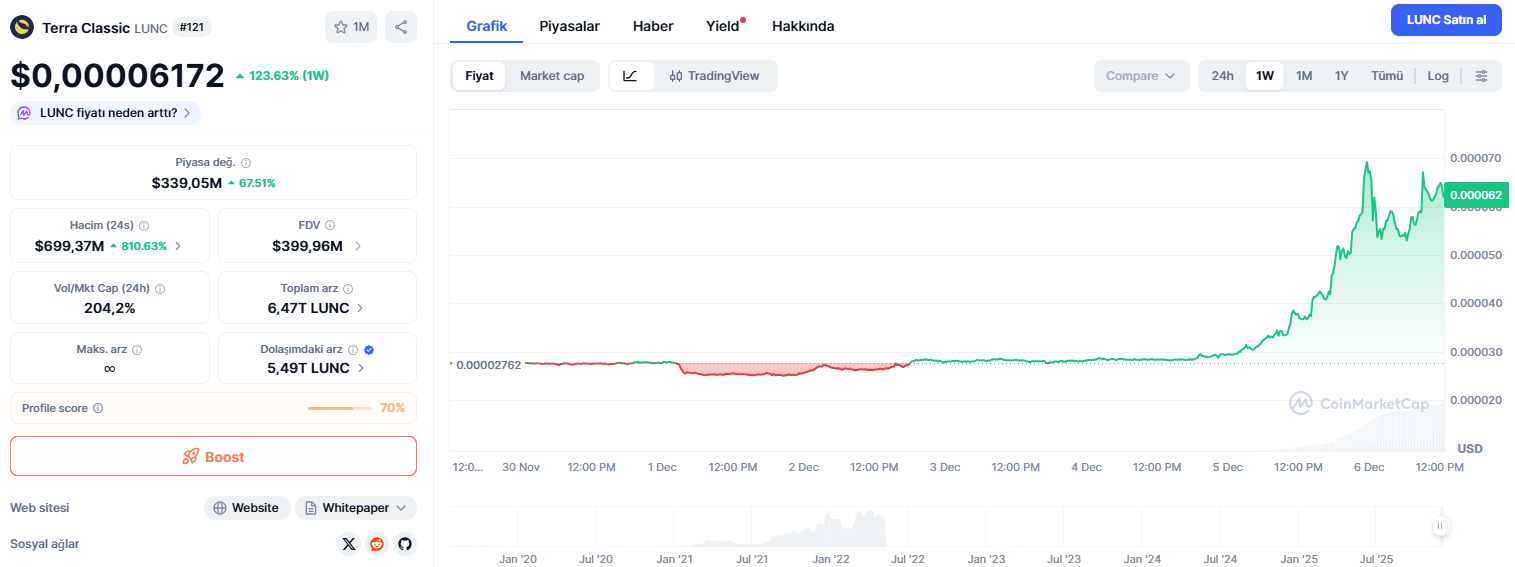Switch to TradingView chart mode

point(714,76)
